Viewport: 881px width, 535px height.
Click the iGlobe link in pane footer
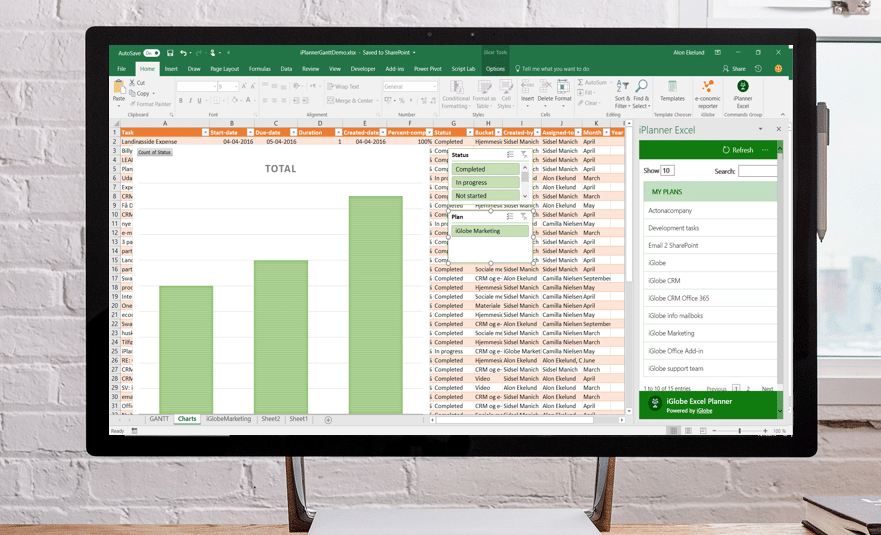(705, 411)
